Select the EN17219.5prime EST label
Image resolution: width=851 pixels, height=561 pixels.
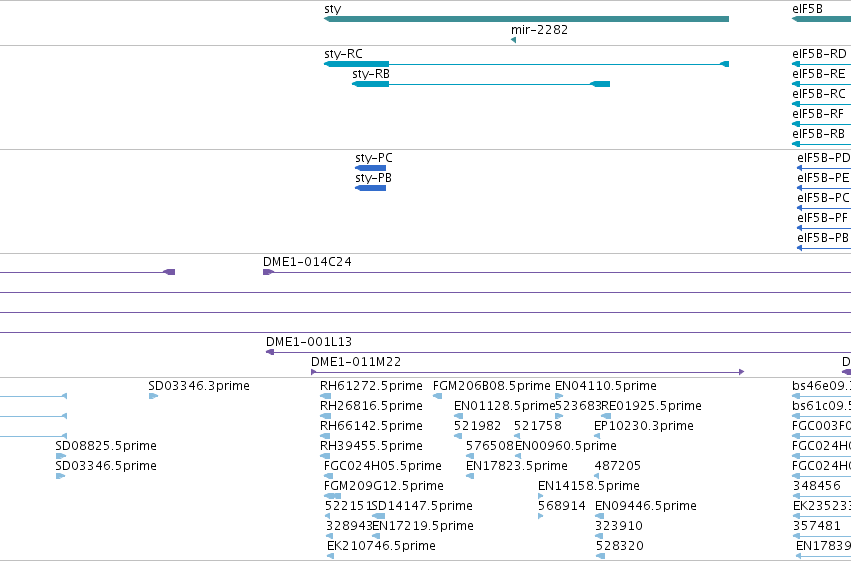pos(423,526)
